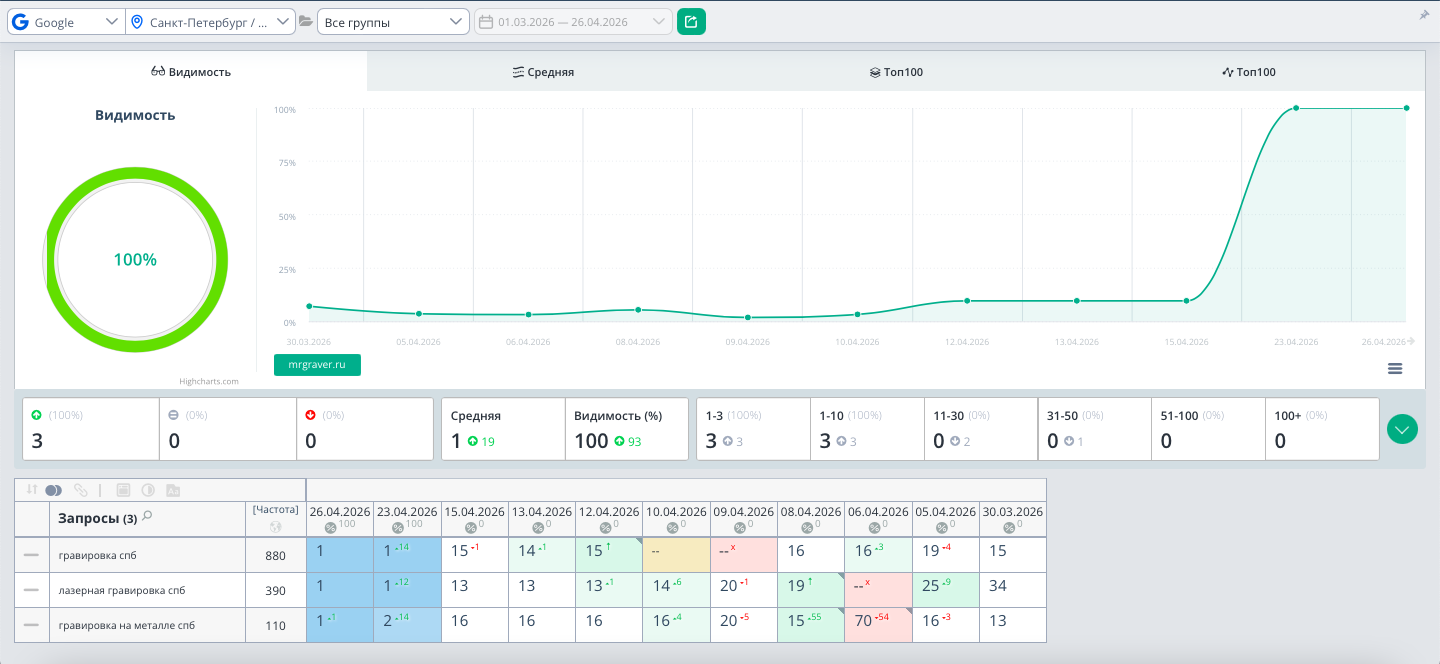Switch to the Видимость tab
Viewport: 1440px width, 664px height.
pos(191,72)
